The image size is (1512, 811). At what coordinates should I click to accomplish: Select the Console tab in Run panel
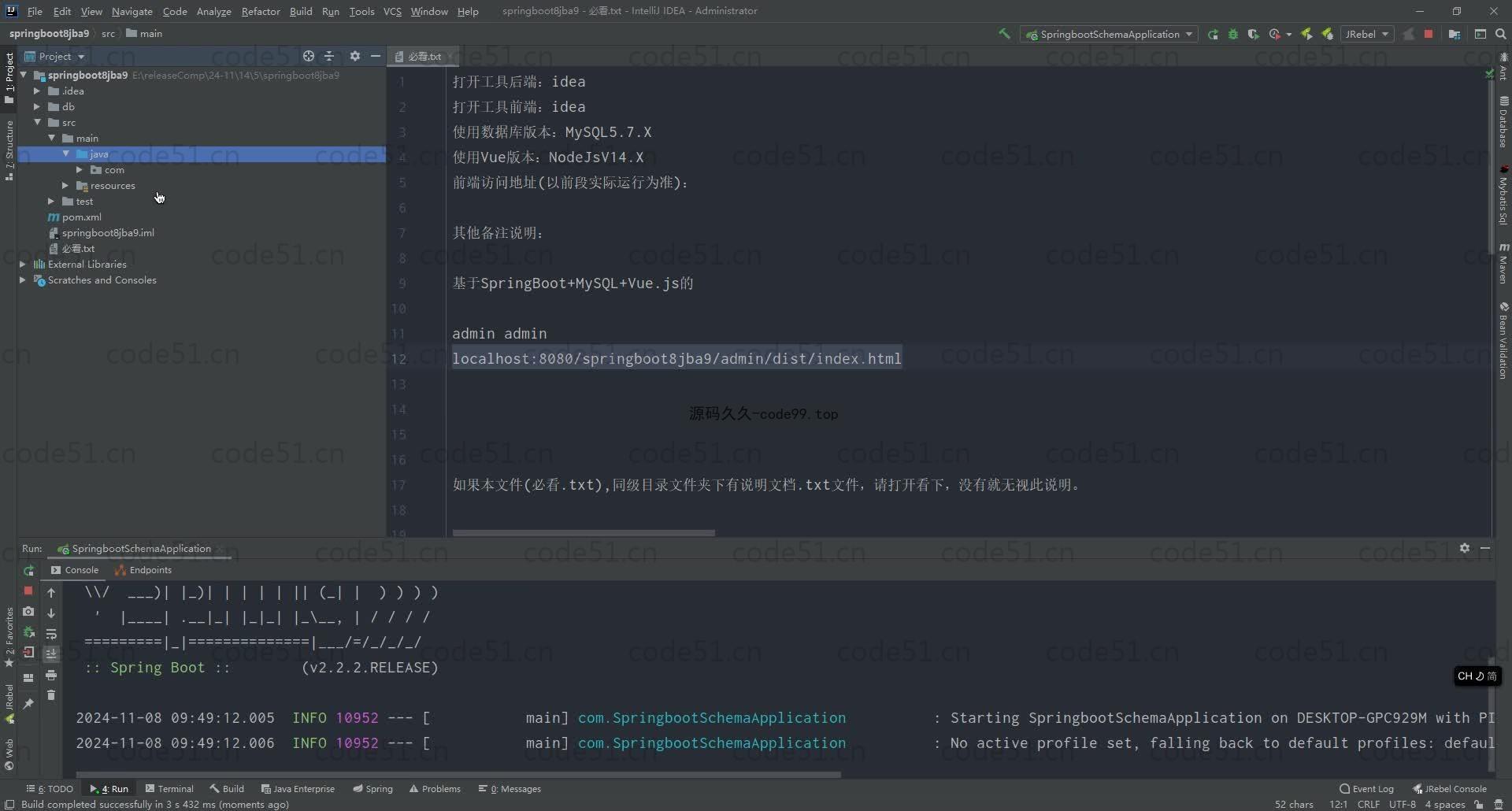75,570
